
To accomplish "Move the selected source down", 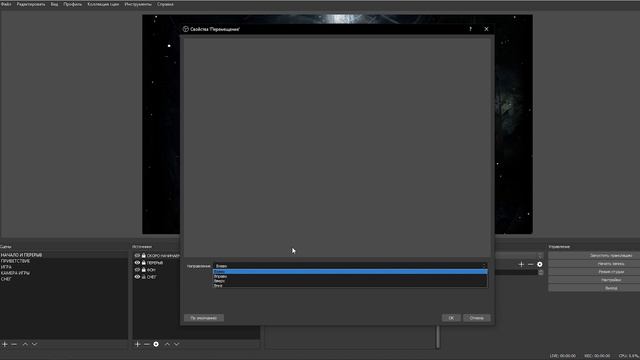I will tap(176, 344).
